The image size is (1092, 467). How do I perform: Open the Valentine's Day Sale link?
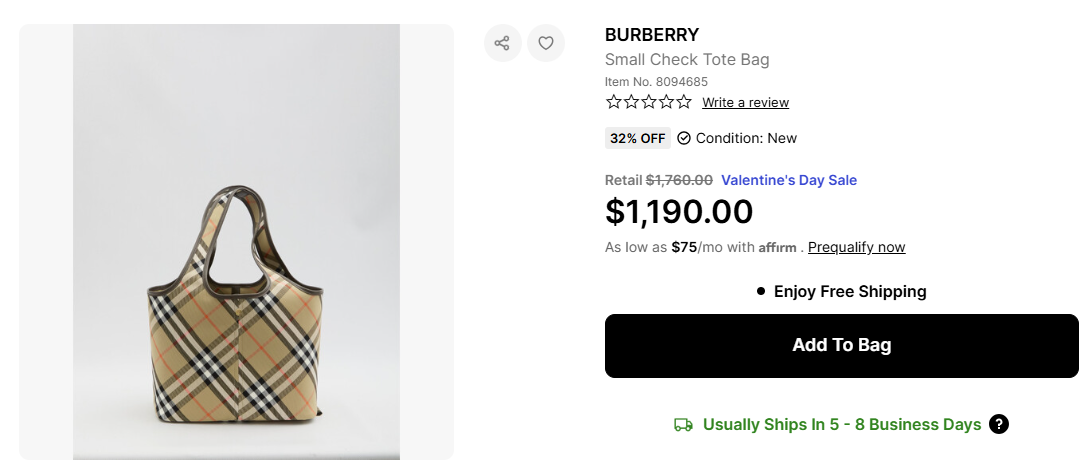789,181
